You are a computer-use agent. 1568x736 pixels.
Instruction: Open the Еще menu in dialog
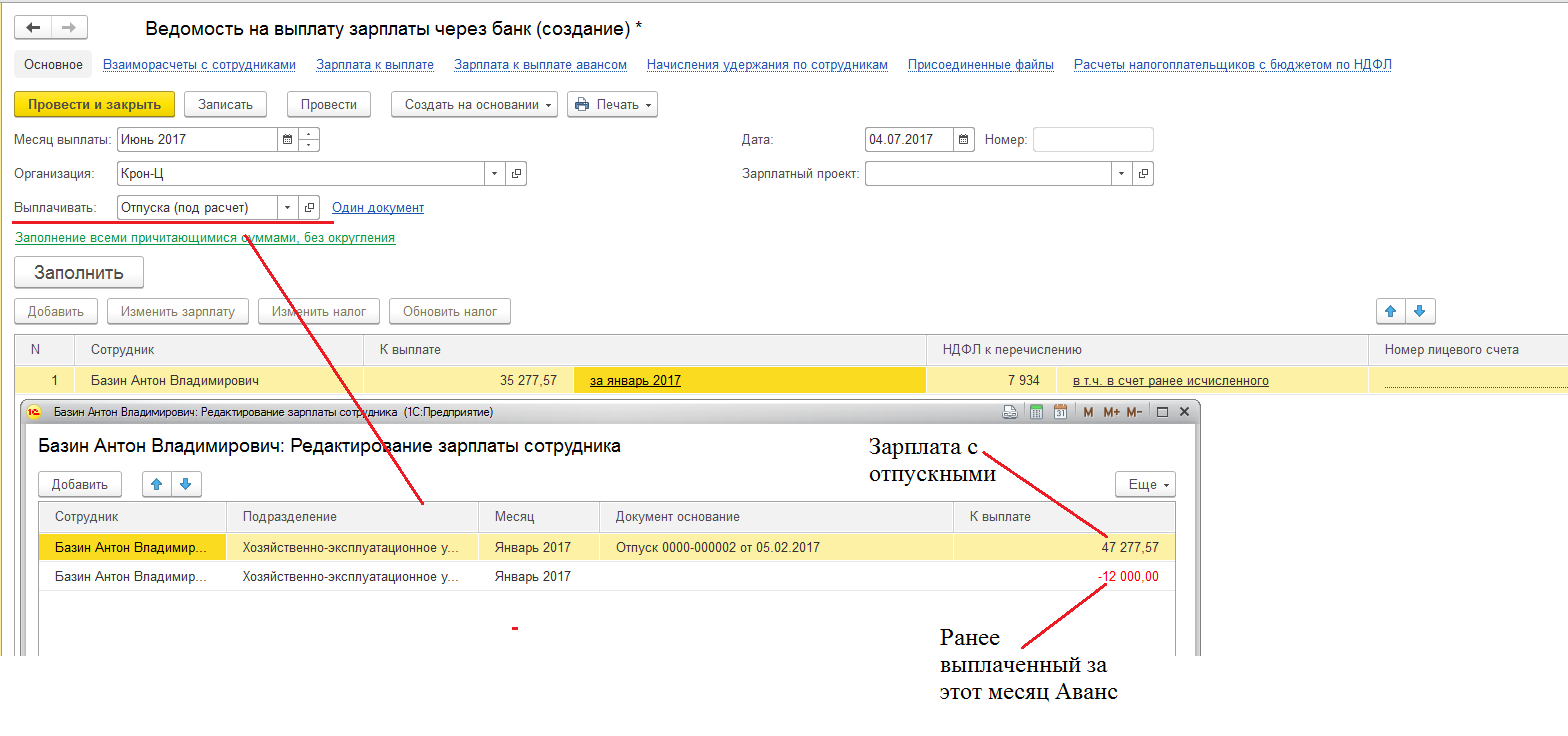1145,484
